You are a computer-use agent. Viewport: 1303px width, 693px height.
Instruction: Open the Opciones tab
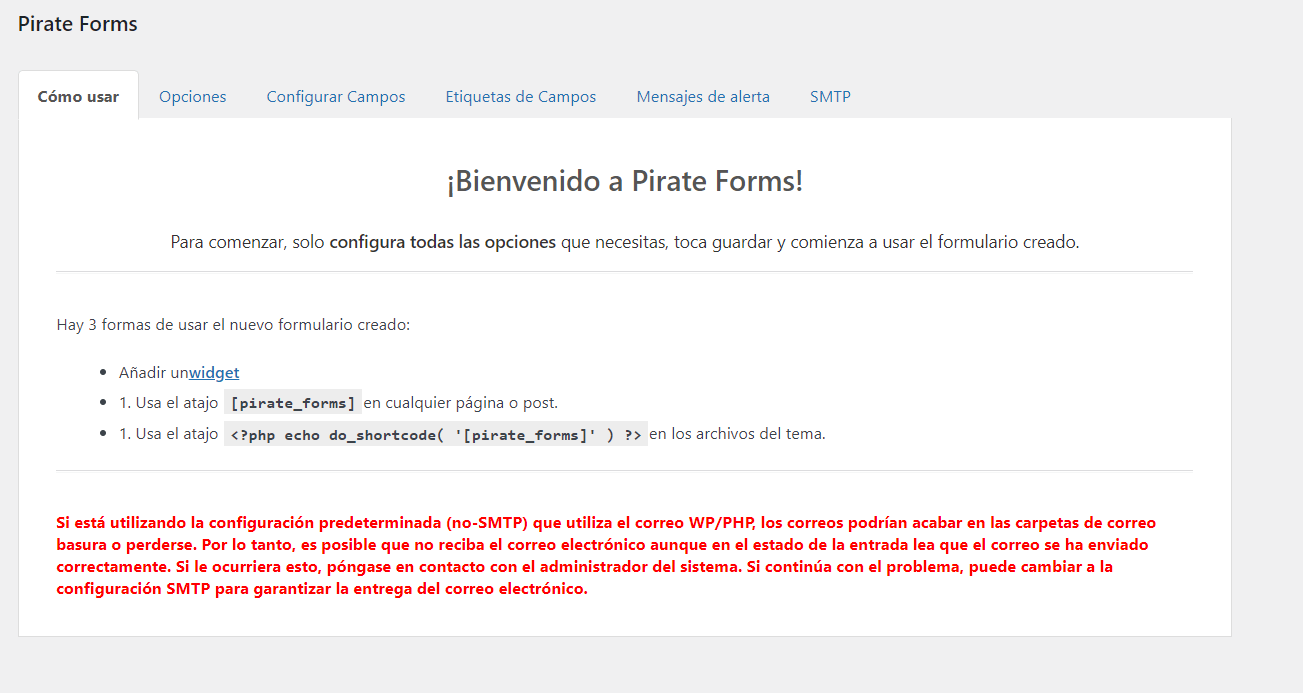click(193, 97)
